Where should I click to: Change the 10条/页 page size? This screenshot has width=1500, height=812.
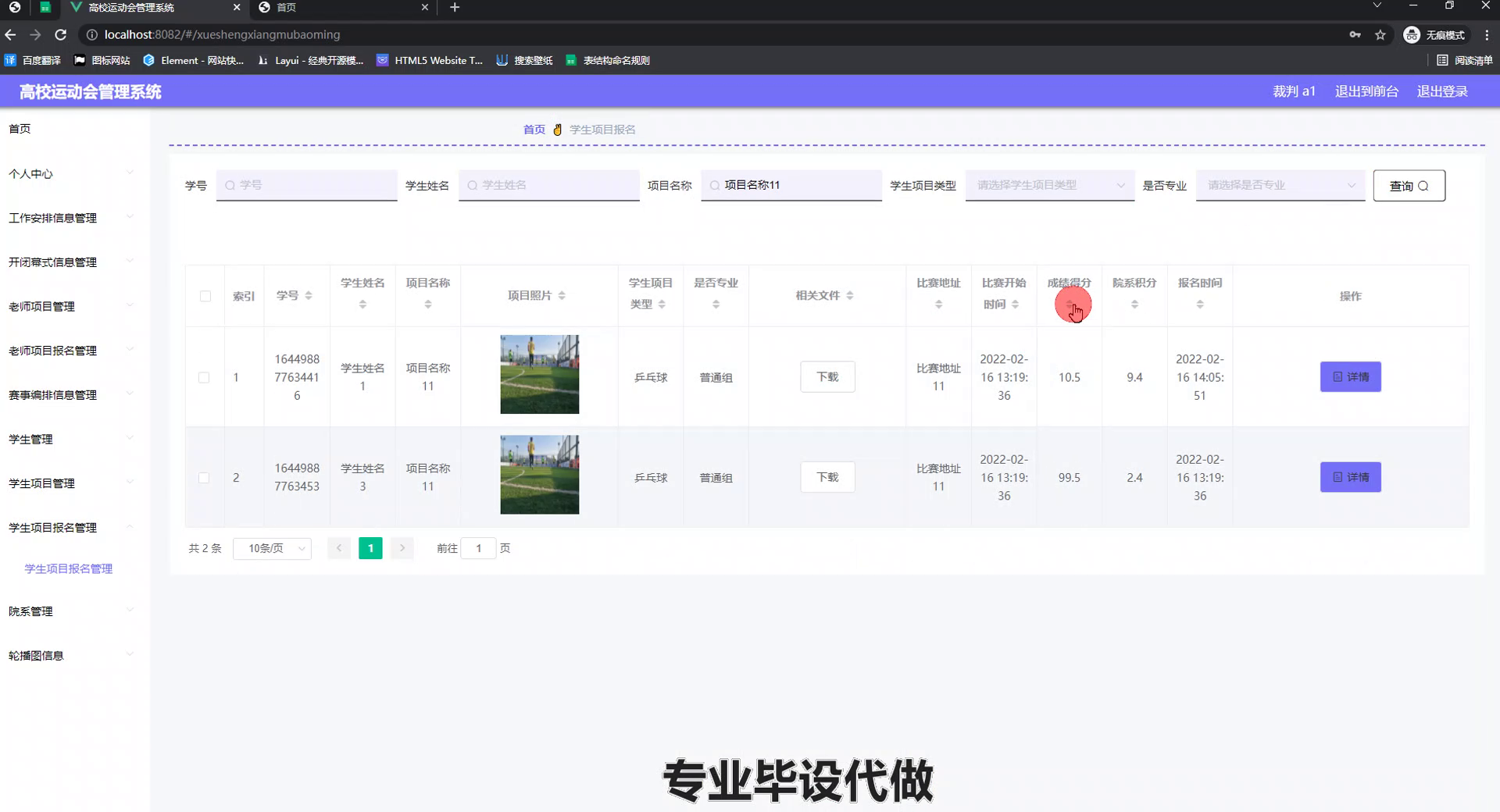pos(272,548)
